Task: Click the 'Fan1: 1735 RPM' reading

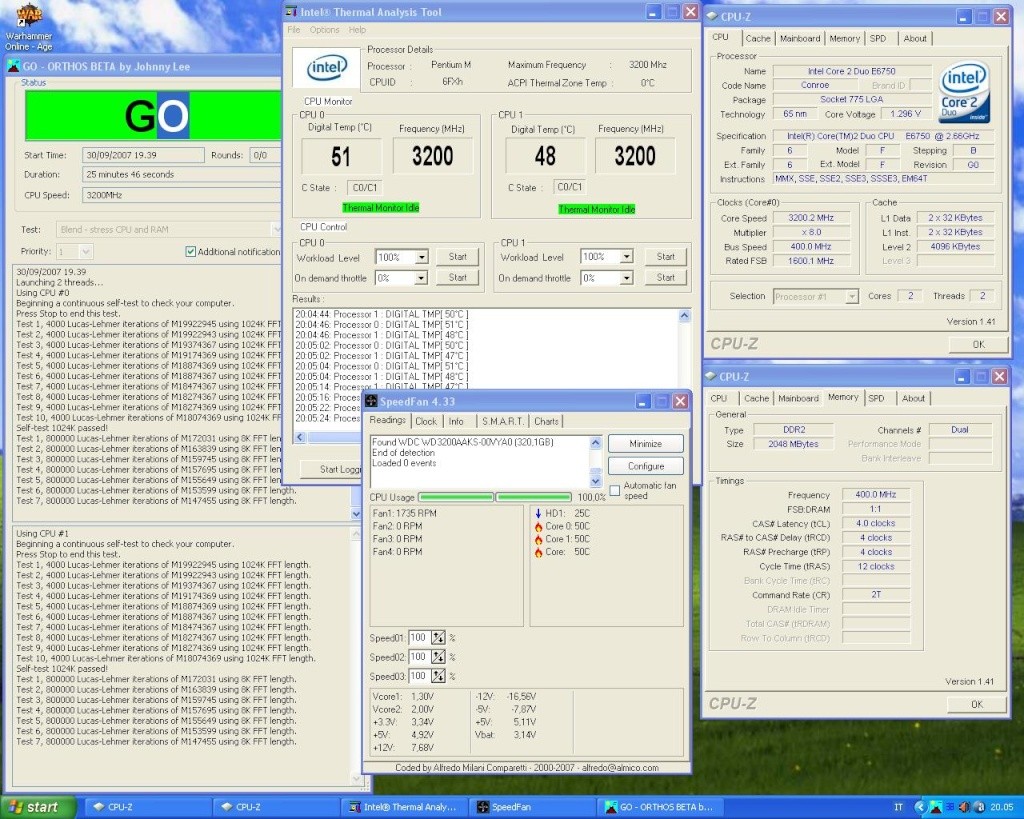Action: coord(405,513)
